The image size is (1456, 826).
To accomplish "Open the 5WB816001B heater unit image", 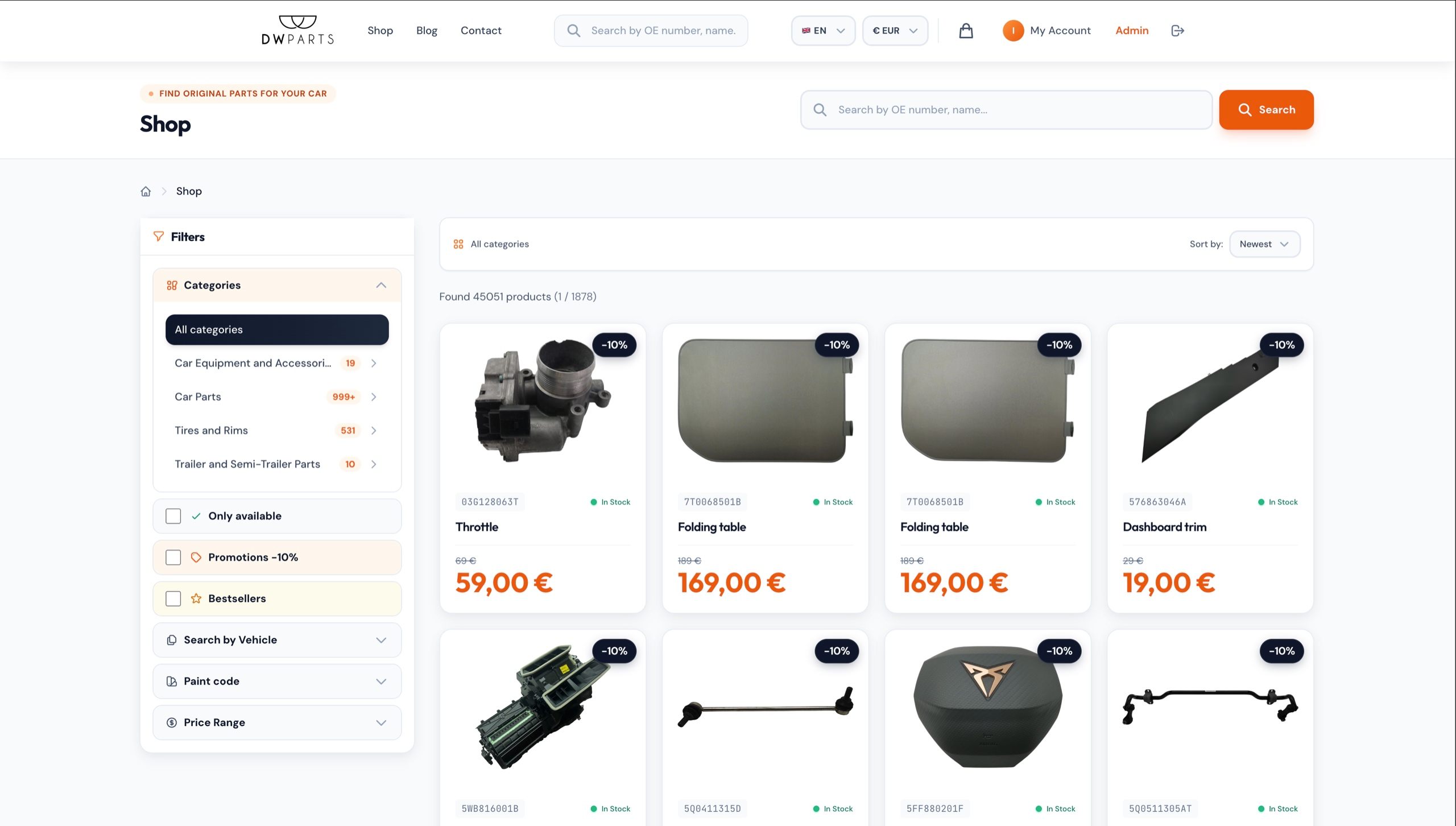I will coord(543,707).
